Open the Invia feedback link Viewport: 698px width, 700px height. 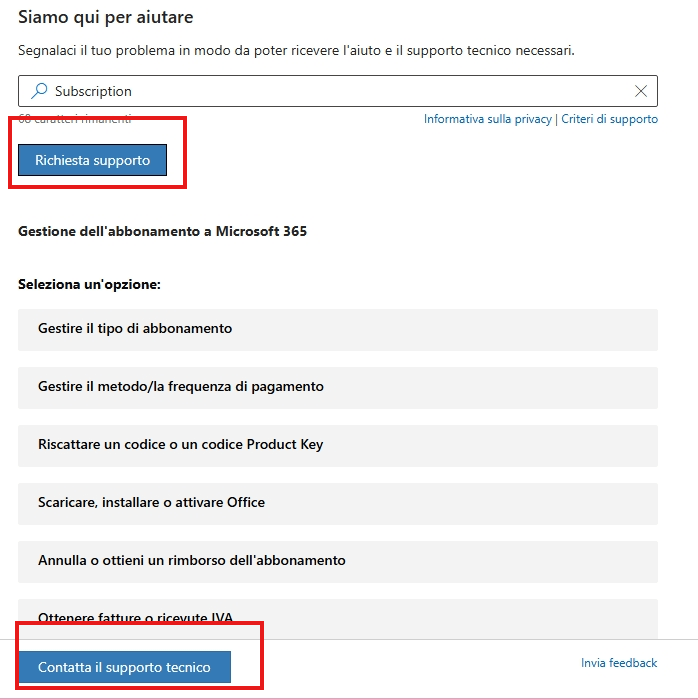619,663
